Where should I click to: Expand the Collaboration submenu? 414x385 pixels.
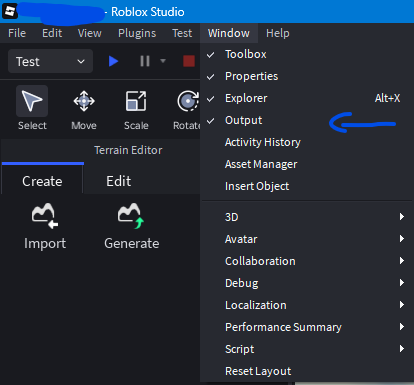click(307, 261)
